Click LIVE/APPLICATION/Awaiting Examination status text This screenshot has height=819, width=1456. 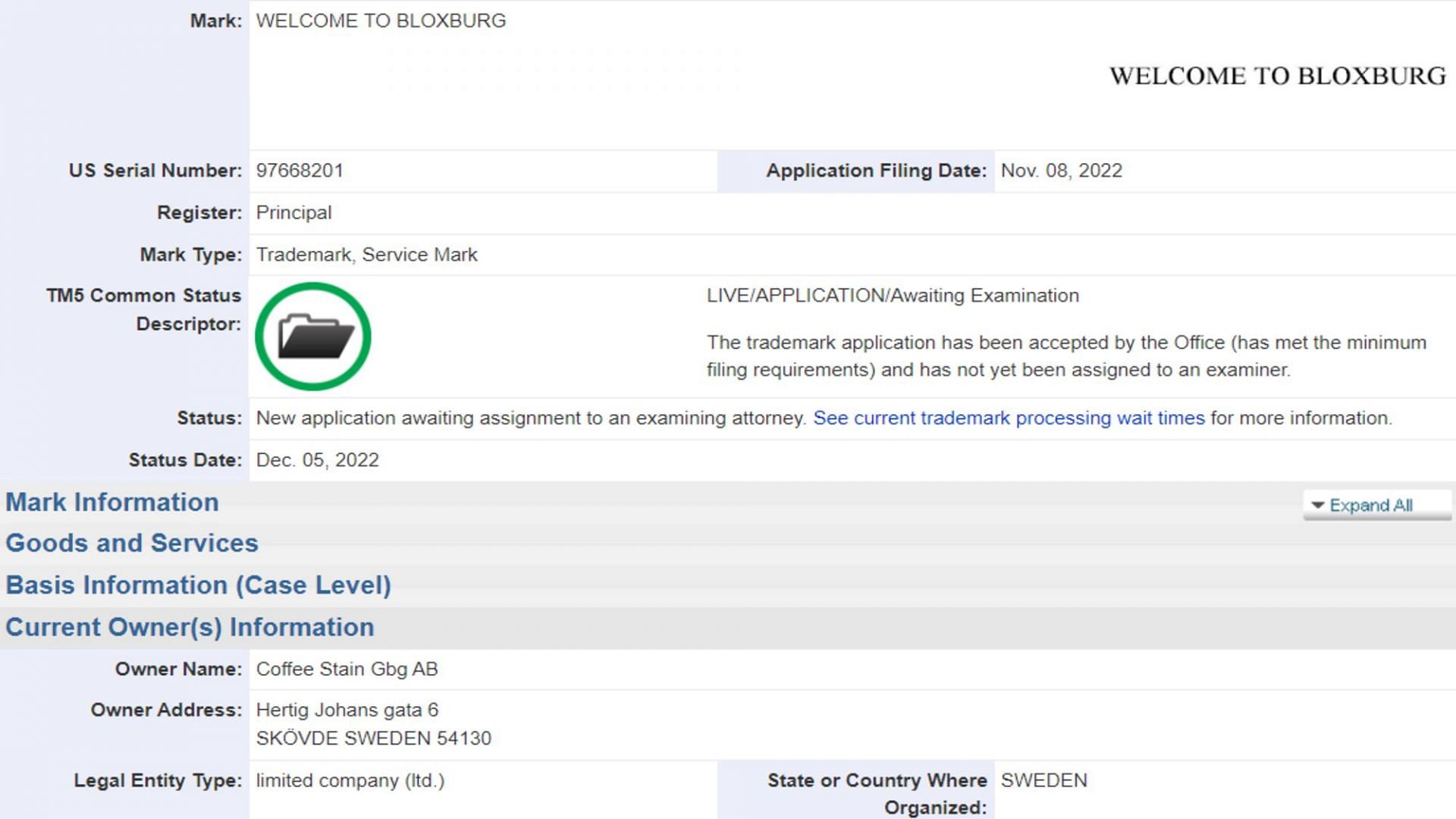click(893, 296)
